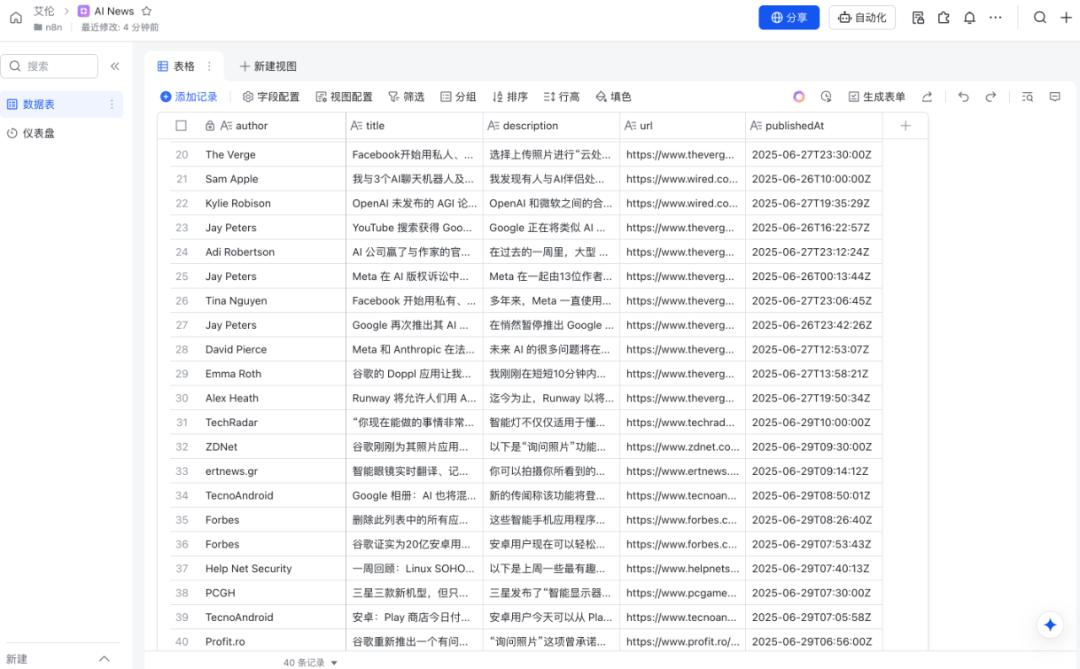Click the blue 分享 share button
Screen dimensions: 1080x669
pos(789,17)
